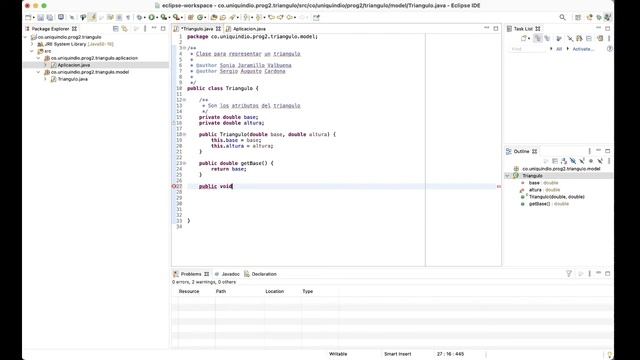The image size is (640, 360).
Task: Toggle Hide Non-Public Members in Outline toolbar
Action: coord(591,161)
